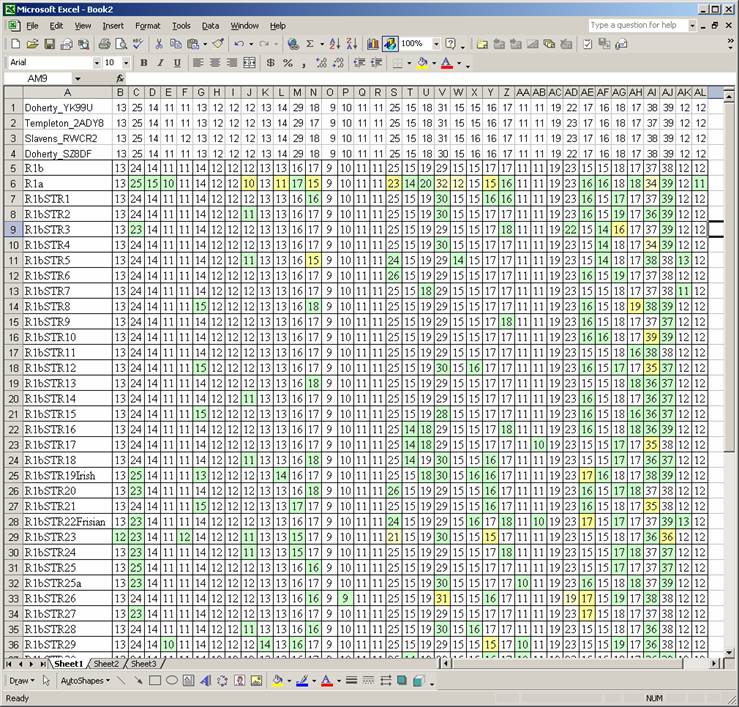Select column A header
739x707 pixels.
(67, 92)
